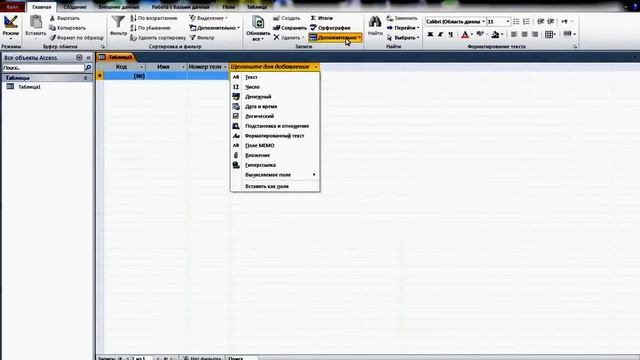Center align text
The image size is (640, 360).
tap(524, 34)
